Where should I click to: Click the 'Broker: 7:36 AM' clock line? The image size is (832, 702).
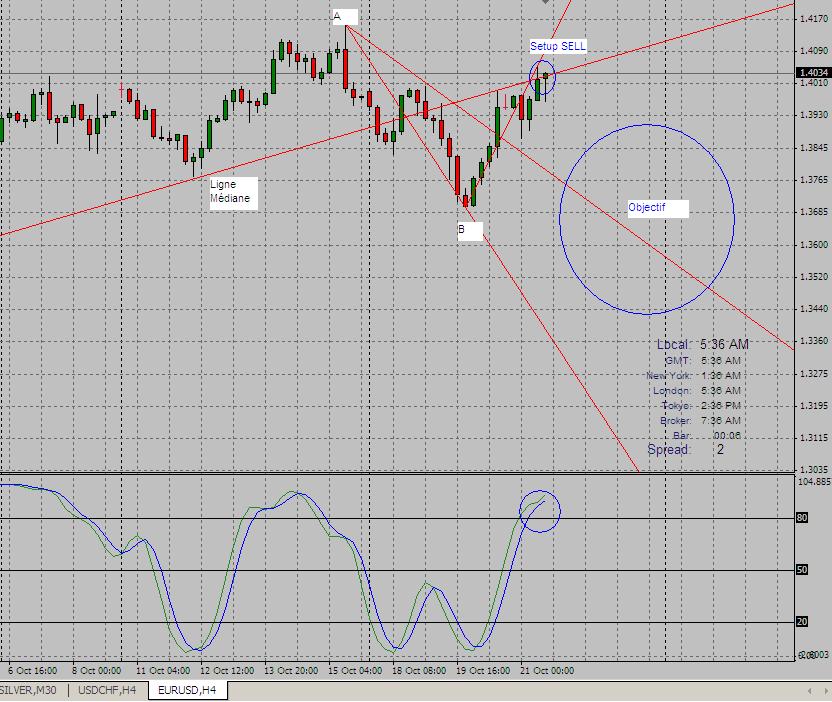tap(700, 421)
